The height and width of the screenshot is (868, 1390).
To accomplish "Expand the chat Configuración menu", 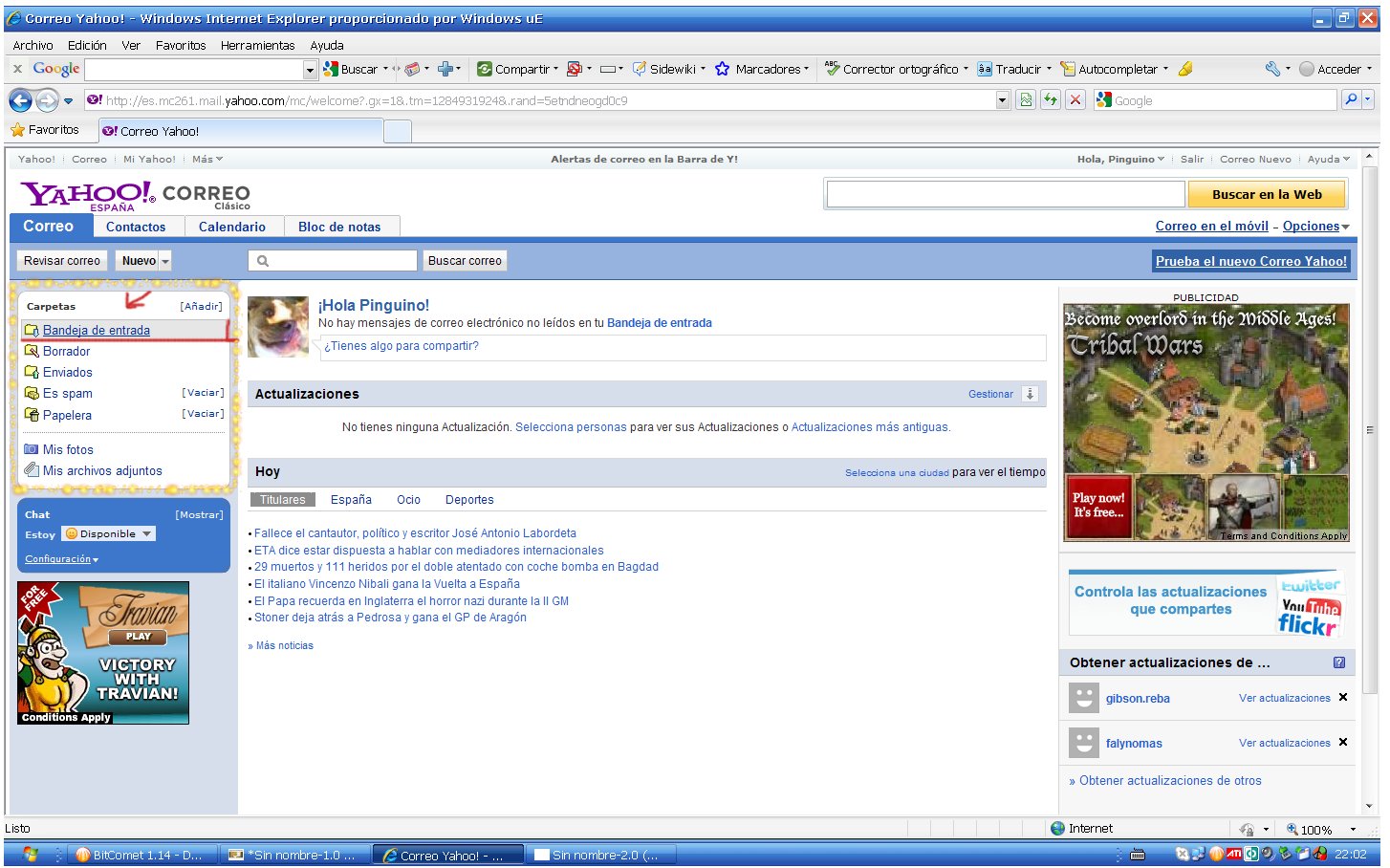I will click(61, 559).
